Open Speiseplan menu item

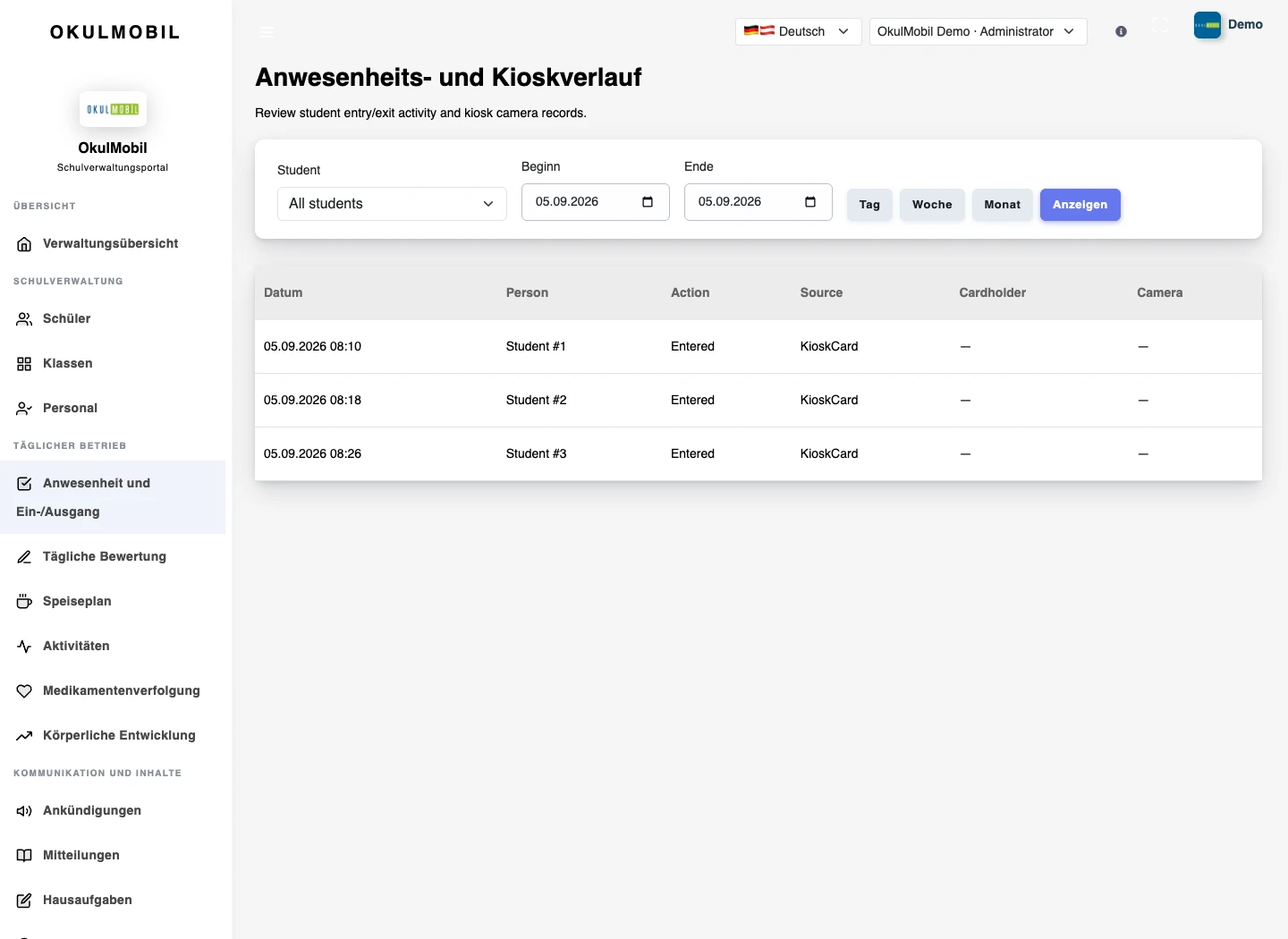point(113,601)
